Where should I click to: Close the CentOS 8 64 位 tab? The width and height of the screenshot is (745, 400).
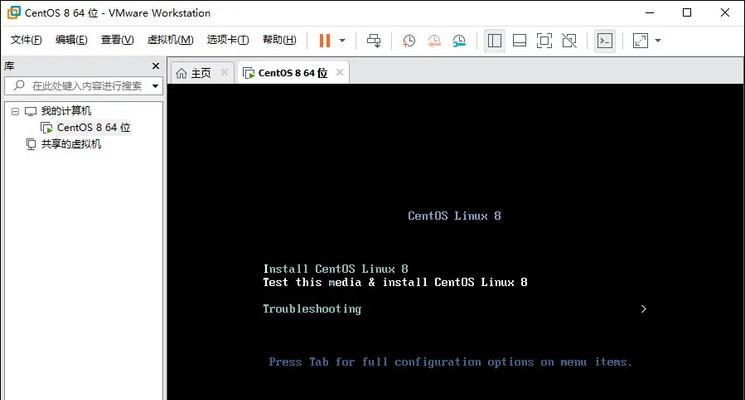click(x=339, y=72)
